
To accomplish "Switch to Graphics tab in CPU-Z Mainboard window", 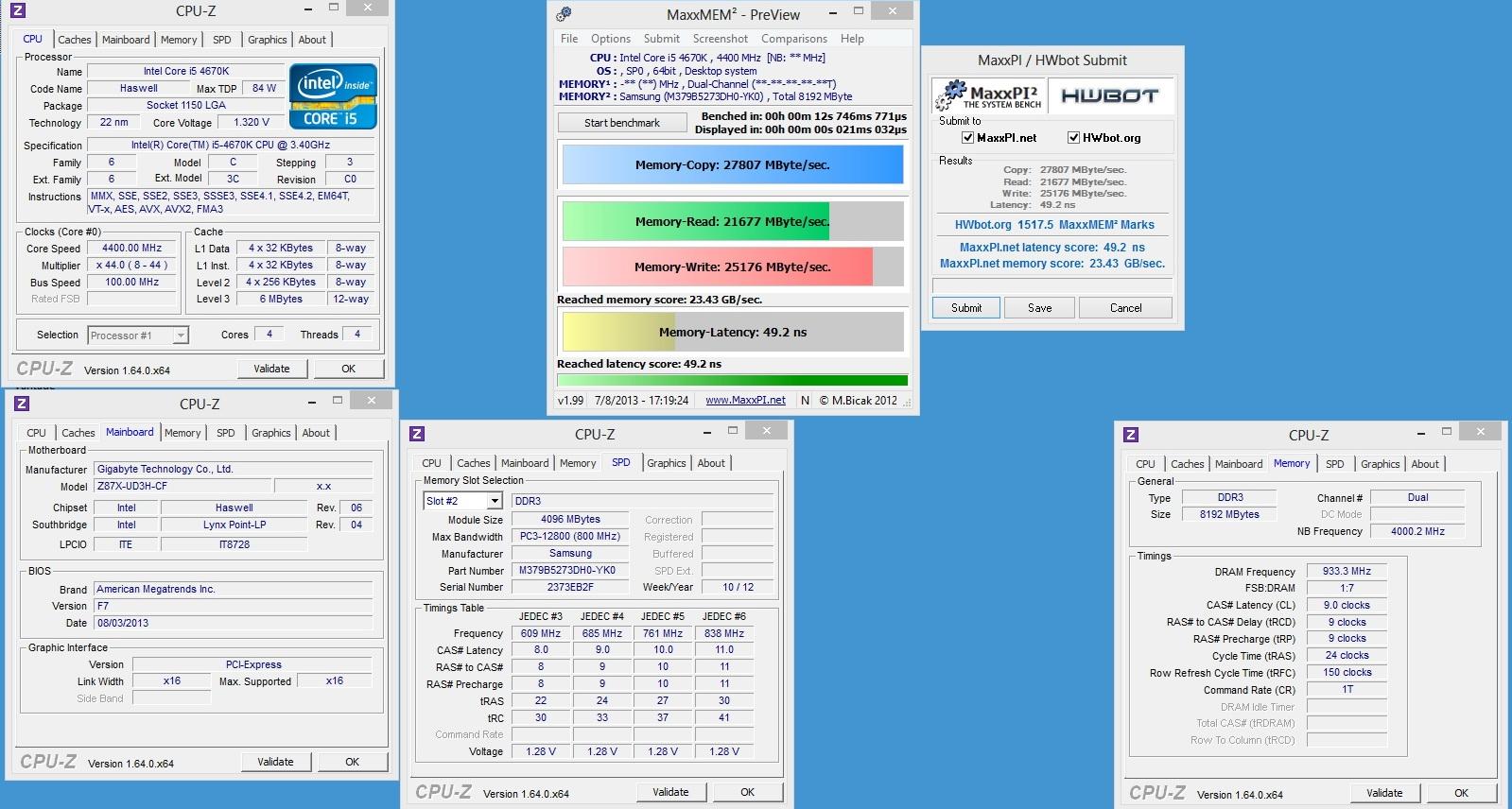I will tap(271, 433).
